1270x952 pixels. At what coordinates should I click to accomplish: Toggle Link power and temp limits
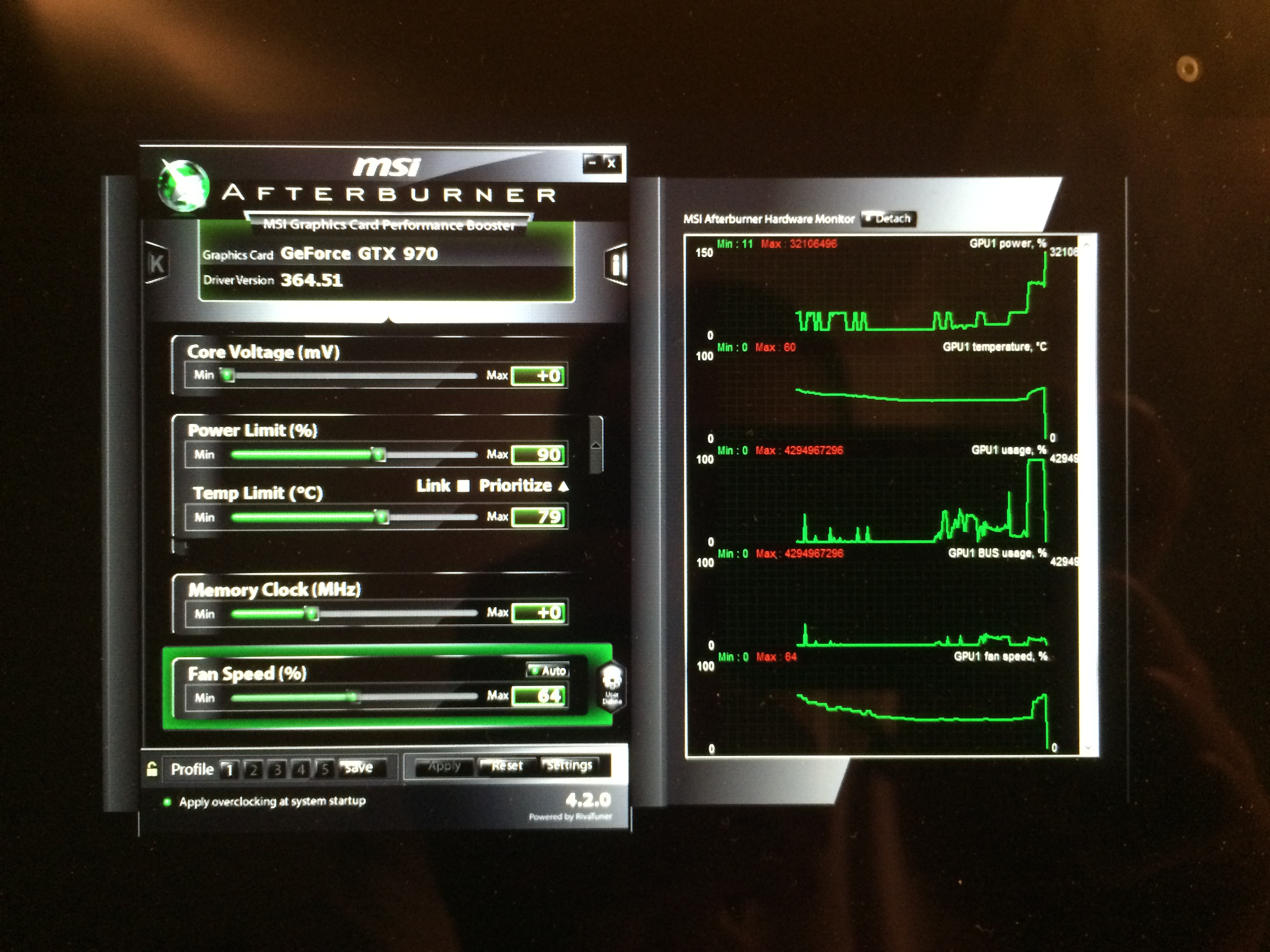coord(463,486)
